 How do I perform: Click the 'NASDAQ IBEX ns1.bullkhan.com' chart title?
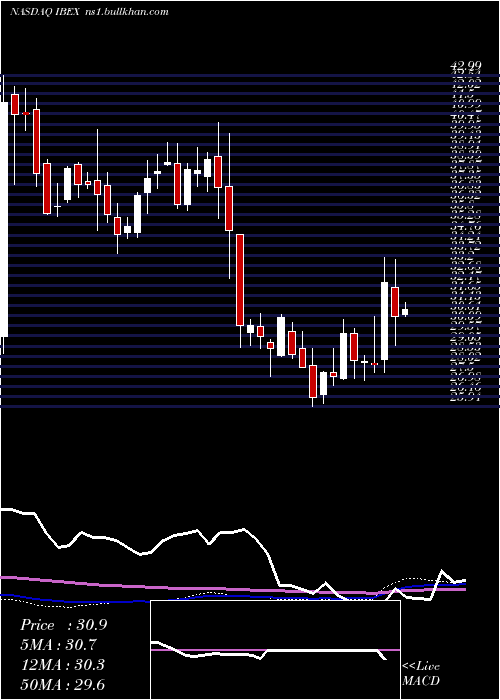89,12
